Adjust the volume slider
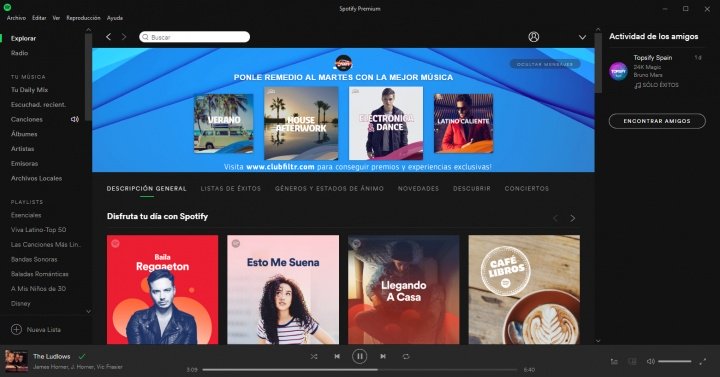The height and width of the screenshot is (377, 720). point(675,362)
